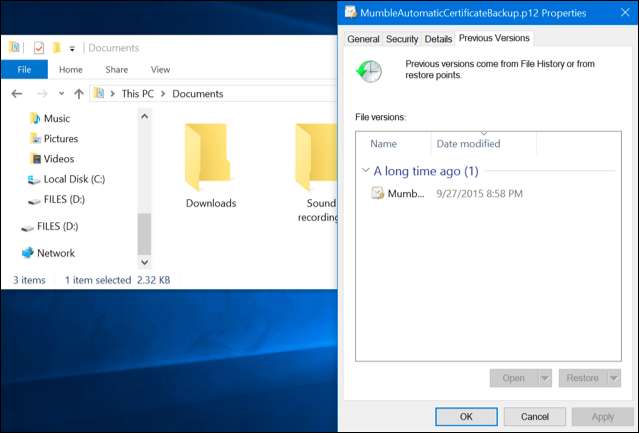Select the Previous Versions tab

494,38
